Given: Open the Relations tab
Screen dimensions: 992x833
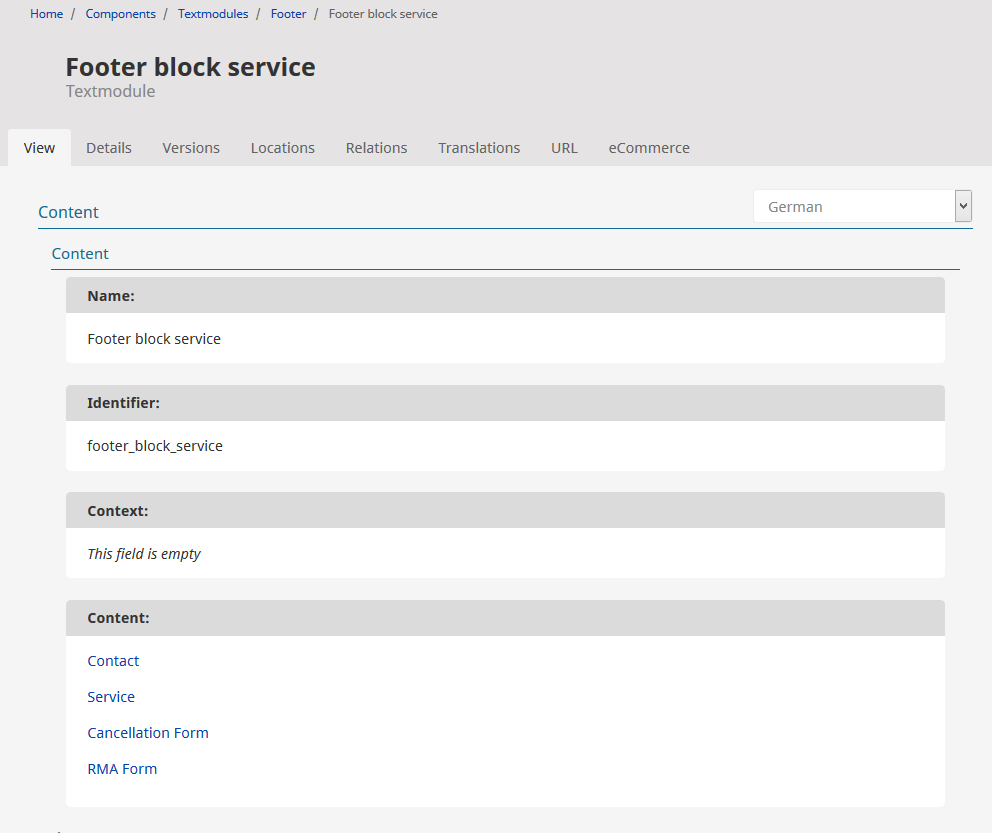Looking at the screenshot, I should pos(376,148).
